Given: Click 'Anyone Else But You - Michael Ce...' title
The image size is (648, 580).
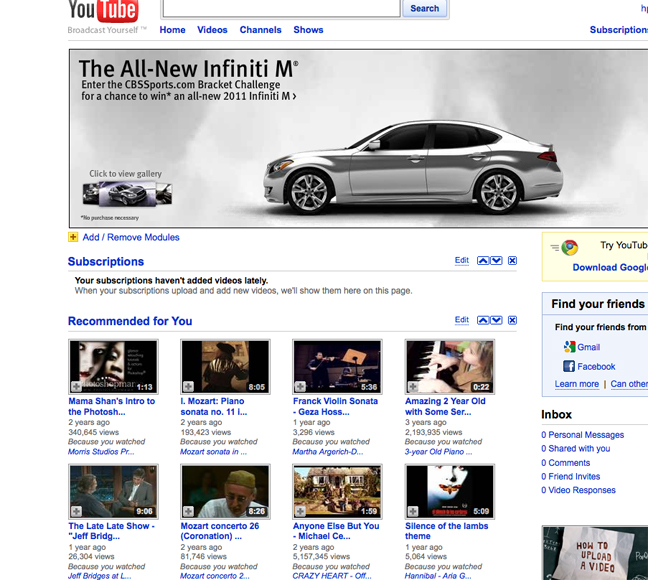Looking at the screenshot, I should pyautogui.click(x=336, y=531).
